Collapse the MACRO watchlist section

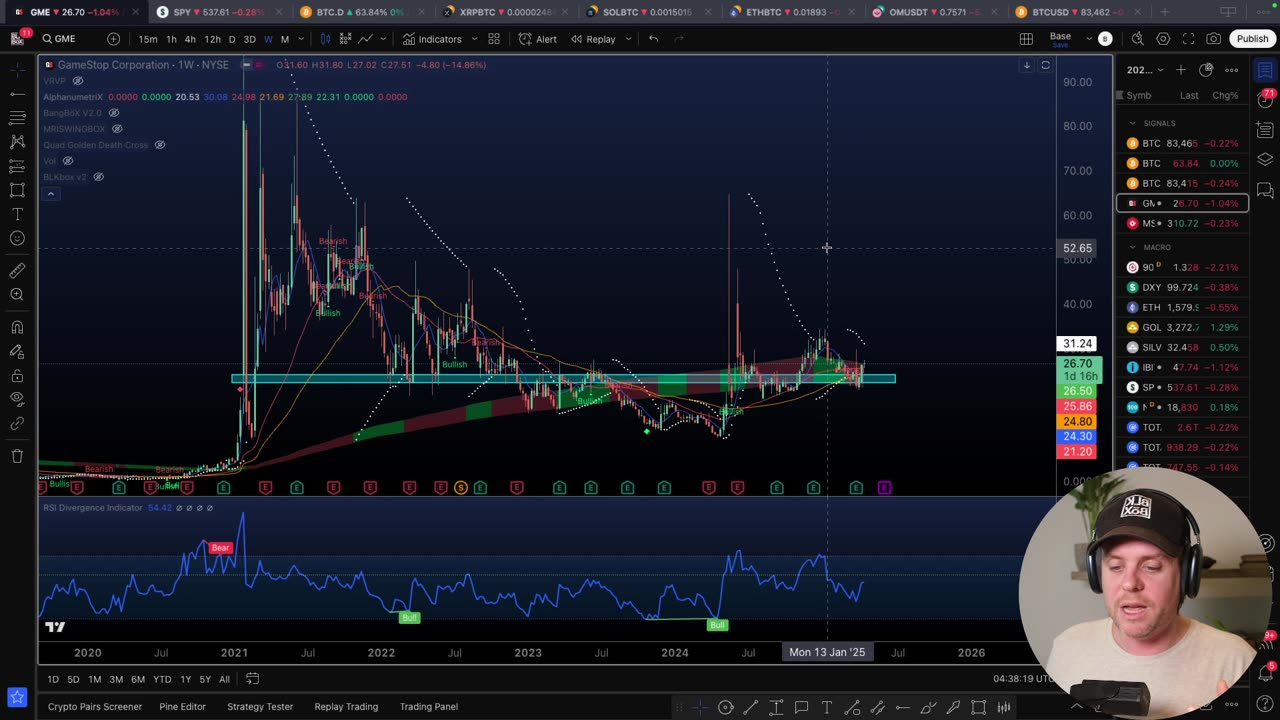coord(1132,247)
